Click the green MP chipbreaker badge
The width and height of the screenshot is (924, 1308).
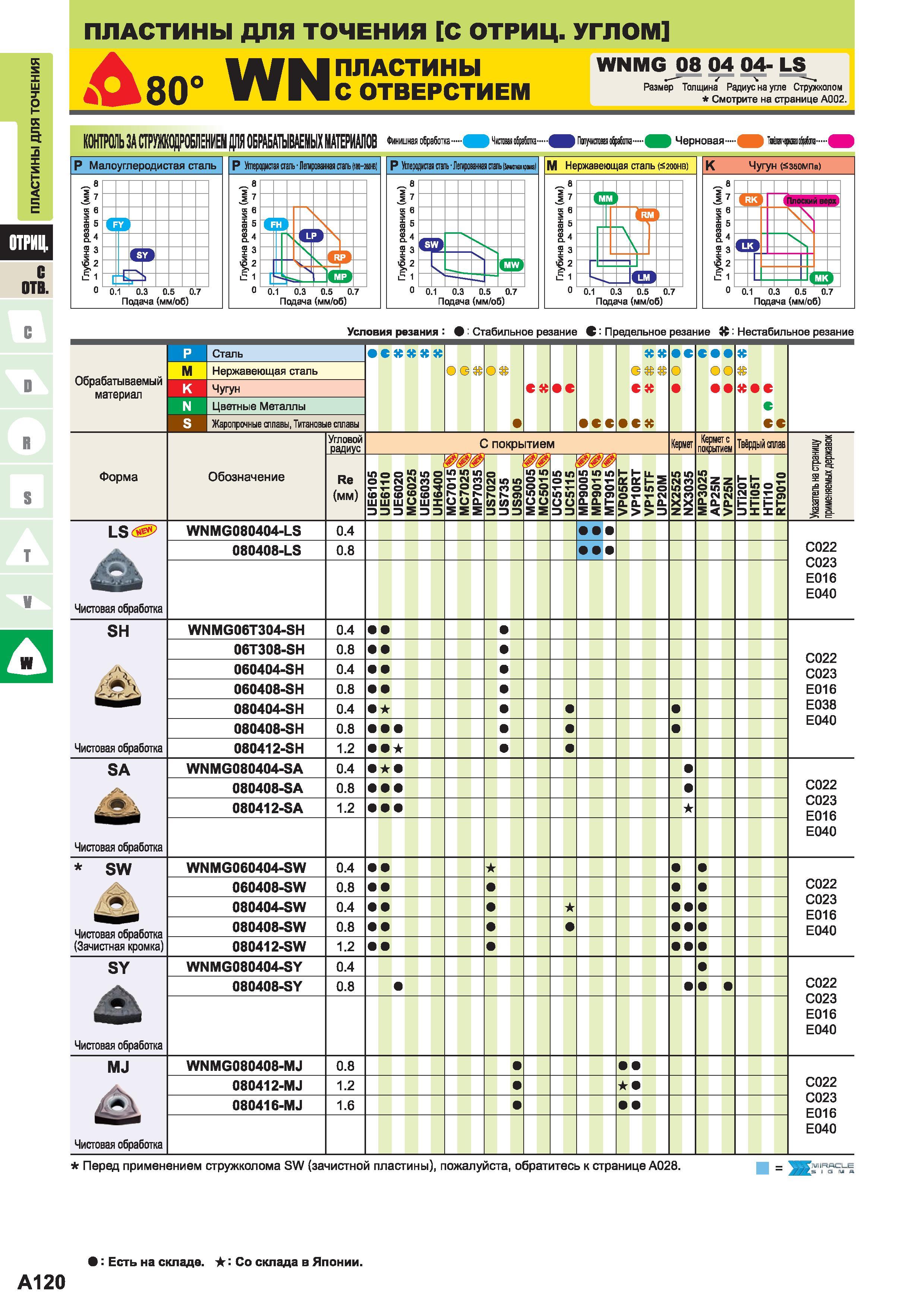(340, 277)
